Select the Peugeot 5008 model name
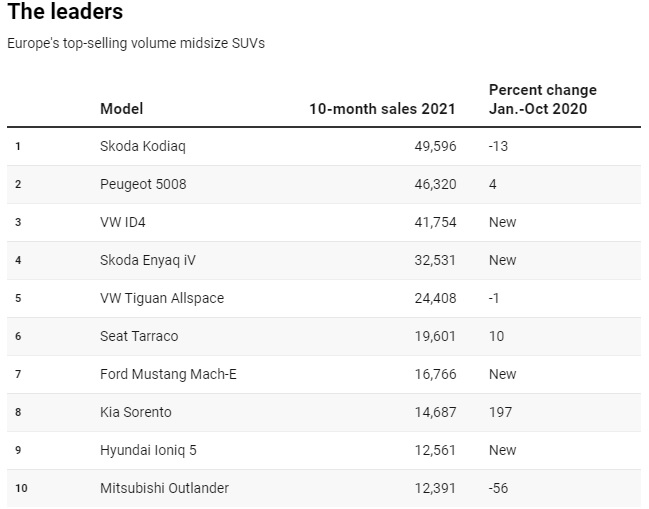 143,184
